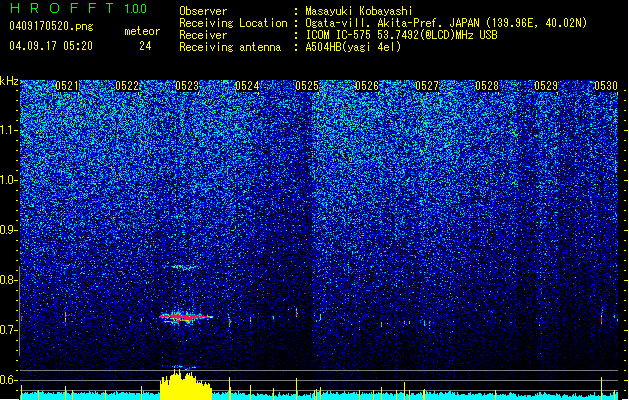Screen dimensions: 629x400
Task: Click the 1.0 kHz frequency axis label
Action: (9, 180)
